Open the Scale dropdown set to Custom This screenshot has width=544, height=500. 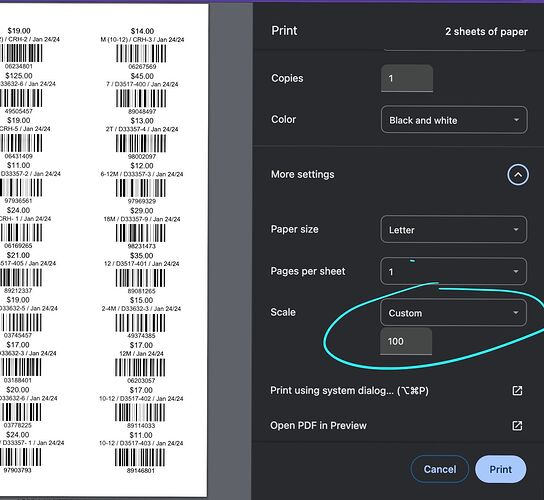click(454, 313)
